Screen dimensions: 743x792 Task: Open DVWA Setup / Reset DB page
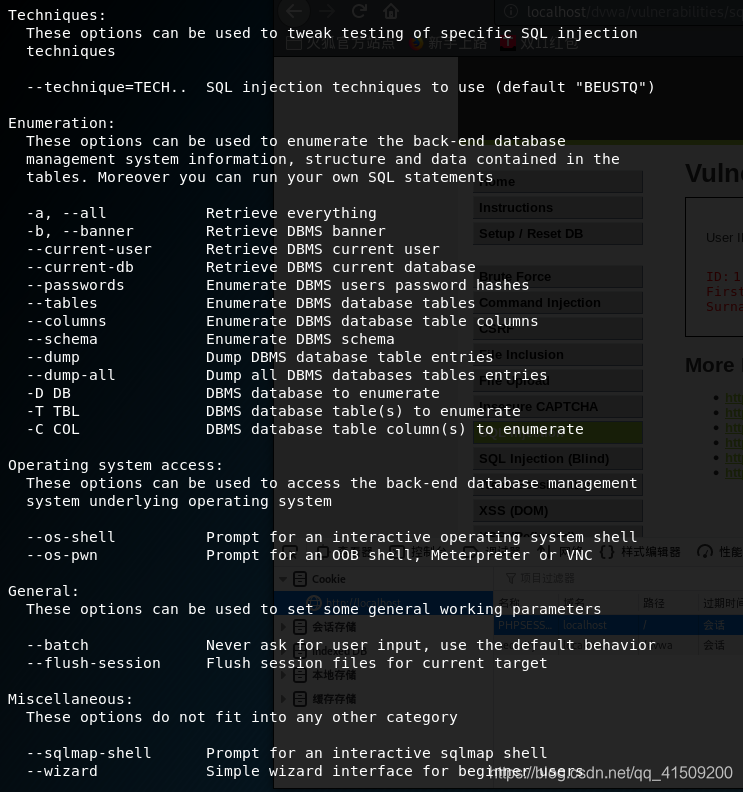558,234
